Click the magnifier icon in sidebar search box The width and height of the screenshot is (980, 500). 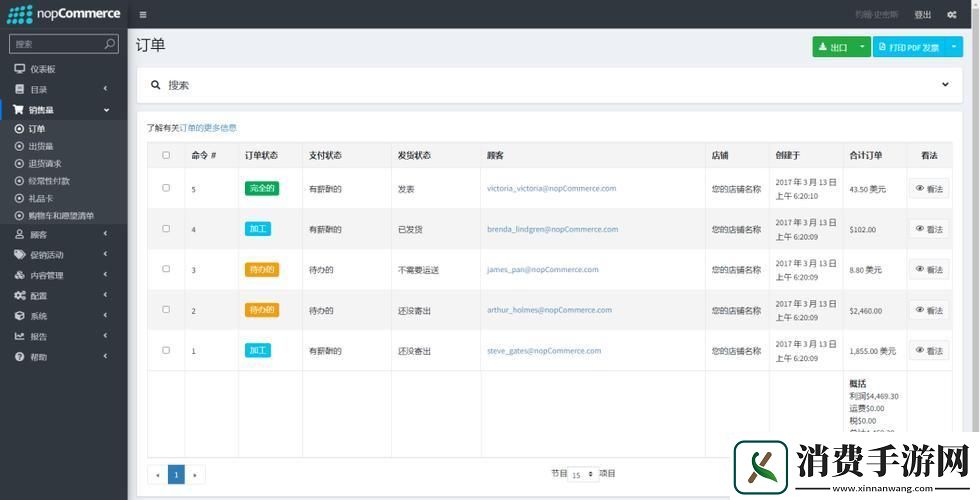[x=110, y=44]
